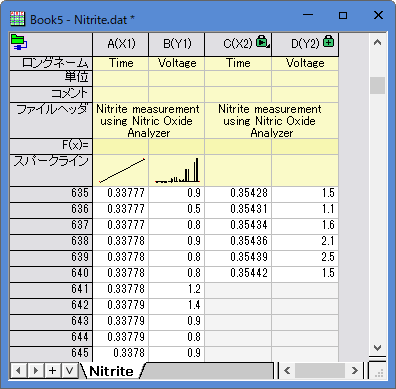Click the F(x)= cell of column A

pyautogui.click(x=121, y=146)
